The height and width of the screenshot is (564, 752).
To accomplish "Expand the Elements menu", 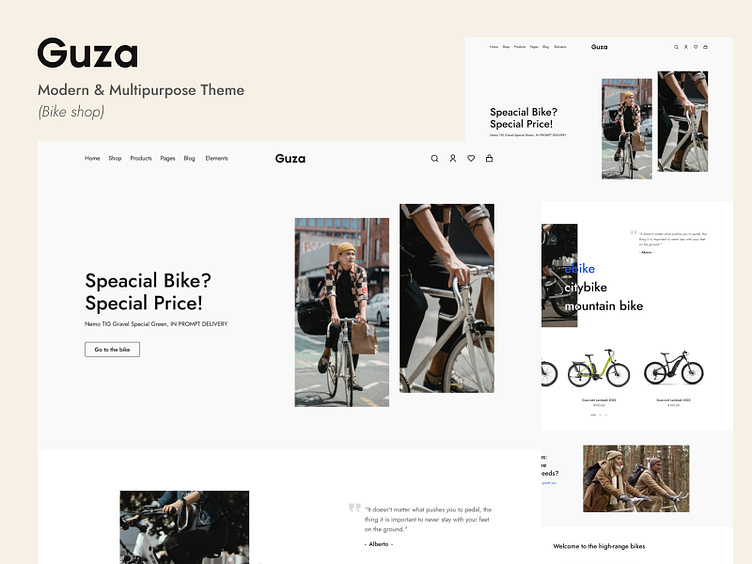I will pos(217,158).
